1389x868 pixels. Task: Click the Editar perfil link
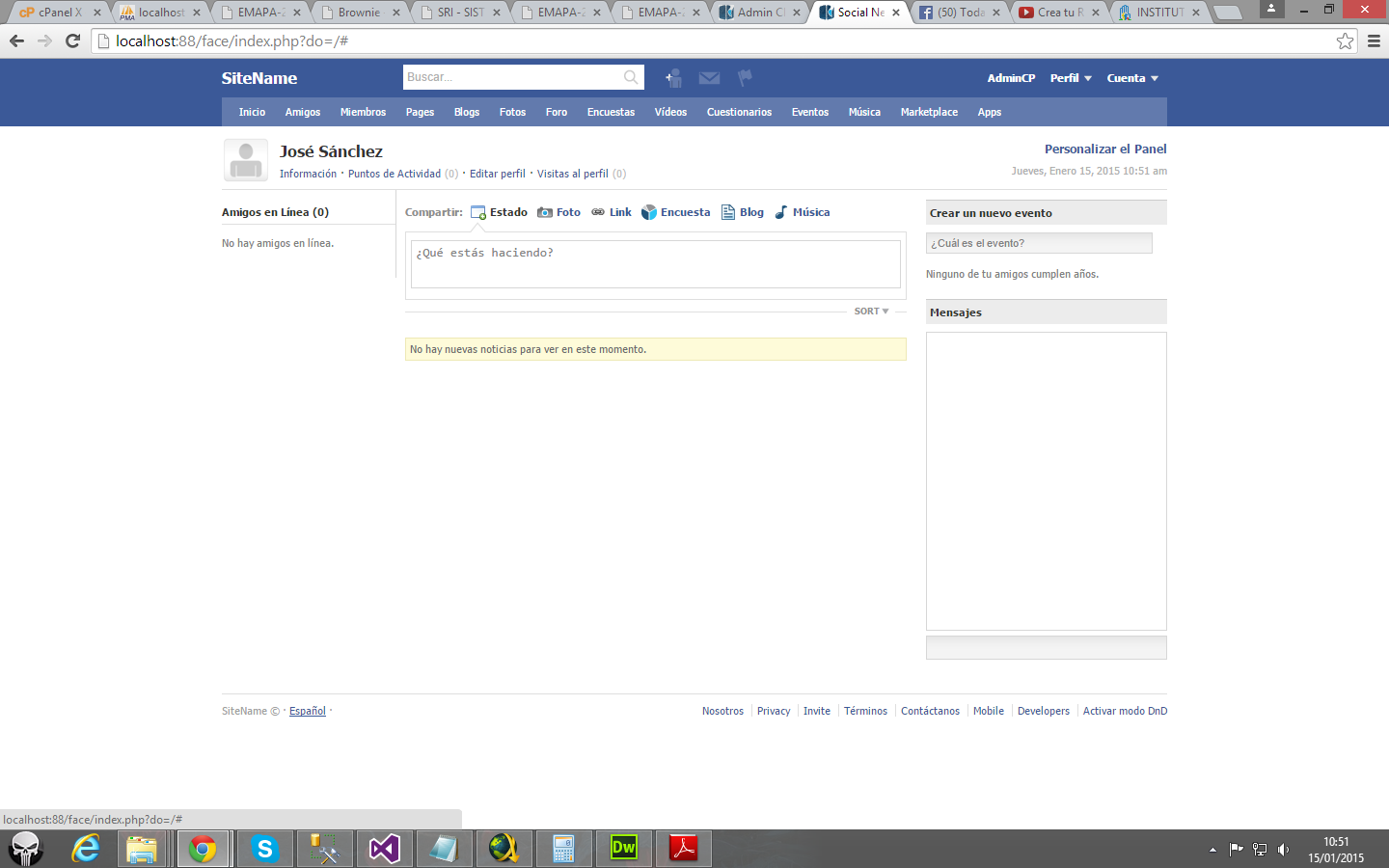click(497, 174)
